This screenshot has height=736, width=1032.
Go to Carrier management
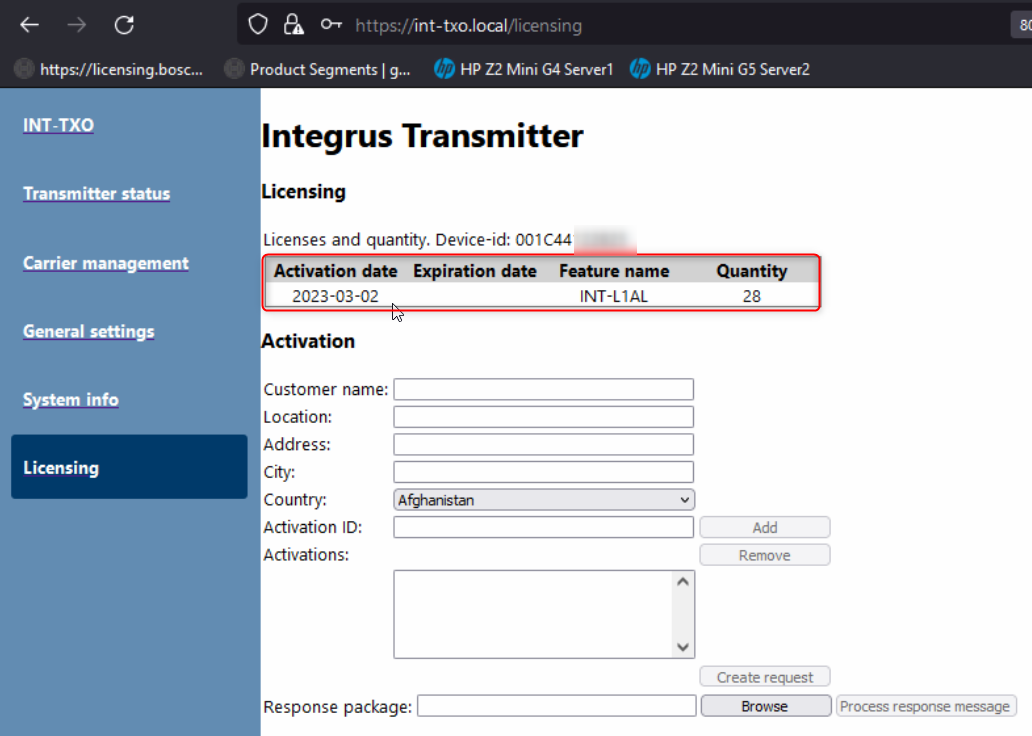[x=106, y=263]
